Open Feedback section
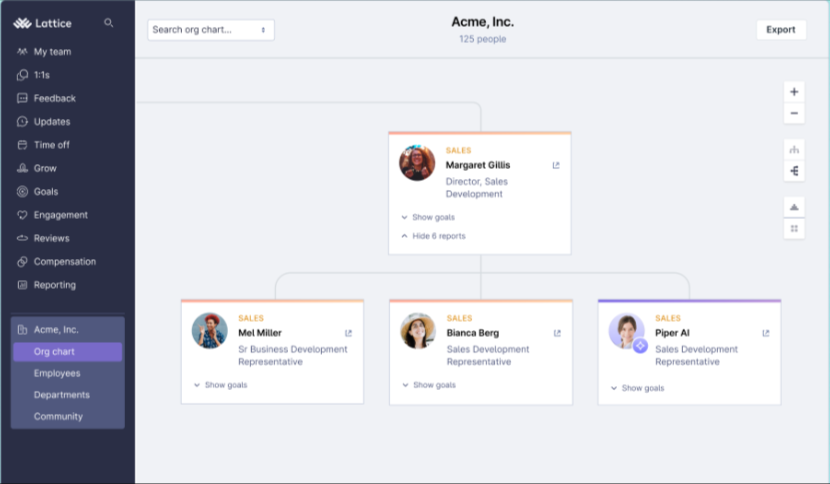830x484 pixels. coord(55,98)
